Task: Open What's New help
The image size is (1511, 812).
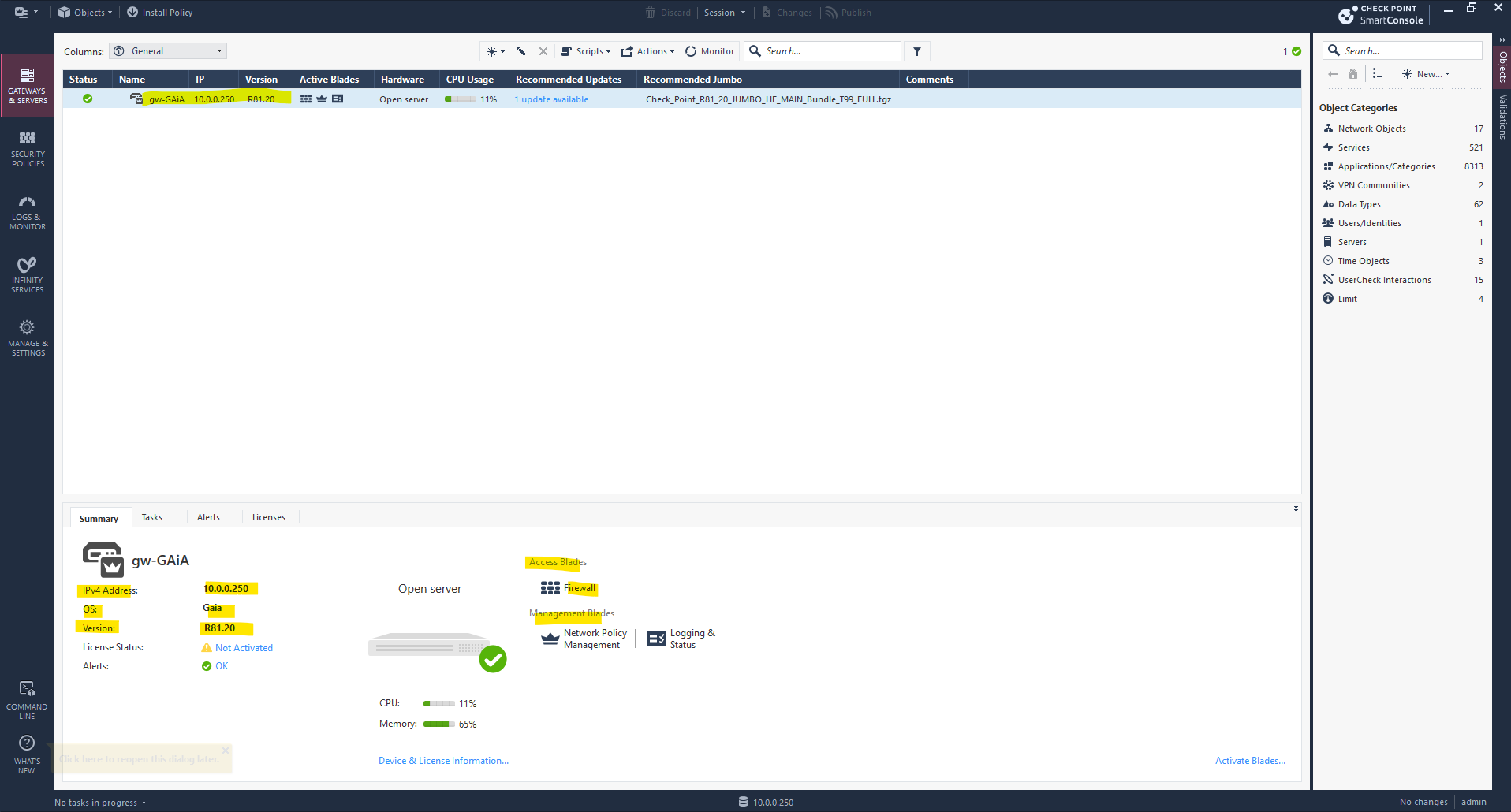Action: coord(28,755)
